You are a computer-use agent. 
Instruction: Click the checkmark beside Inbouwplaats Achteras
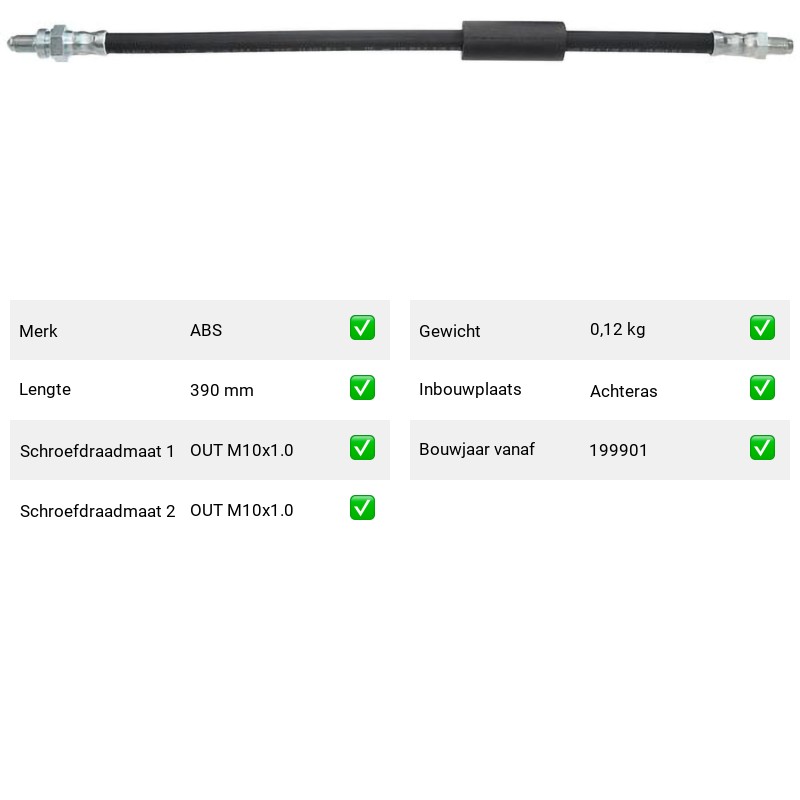click(x=762, y=388)
